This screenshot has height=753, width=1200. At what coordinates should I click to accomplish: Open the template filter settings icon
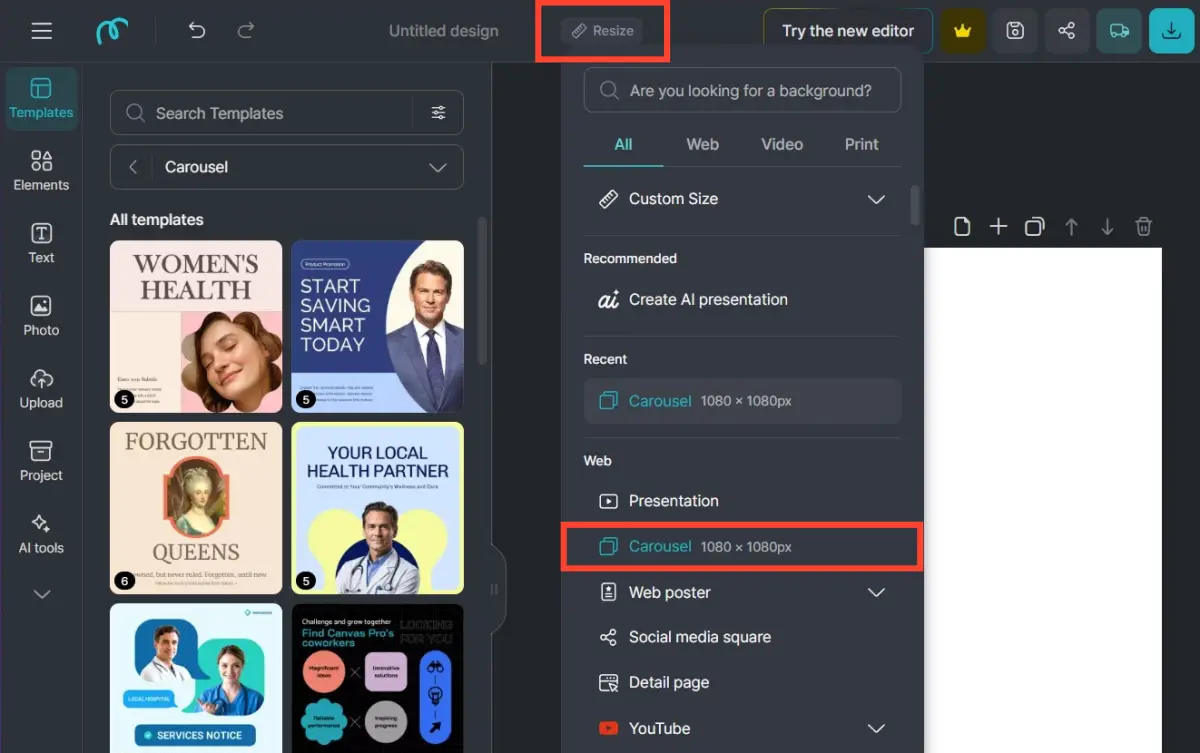(x=438, y=113)
